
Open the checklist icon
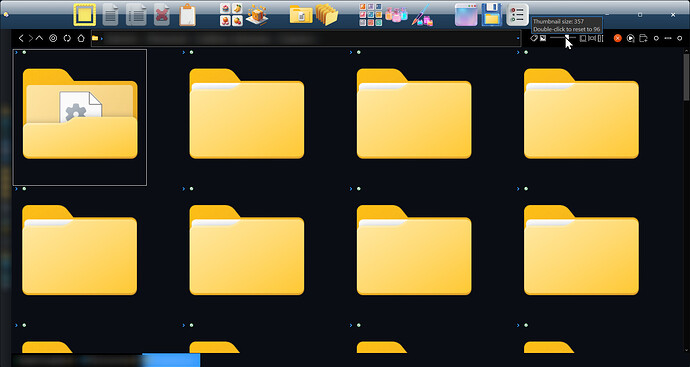(x=518, y=15)
